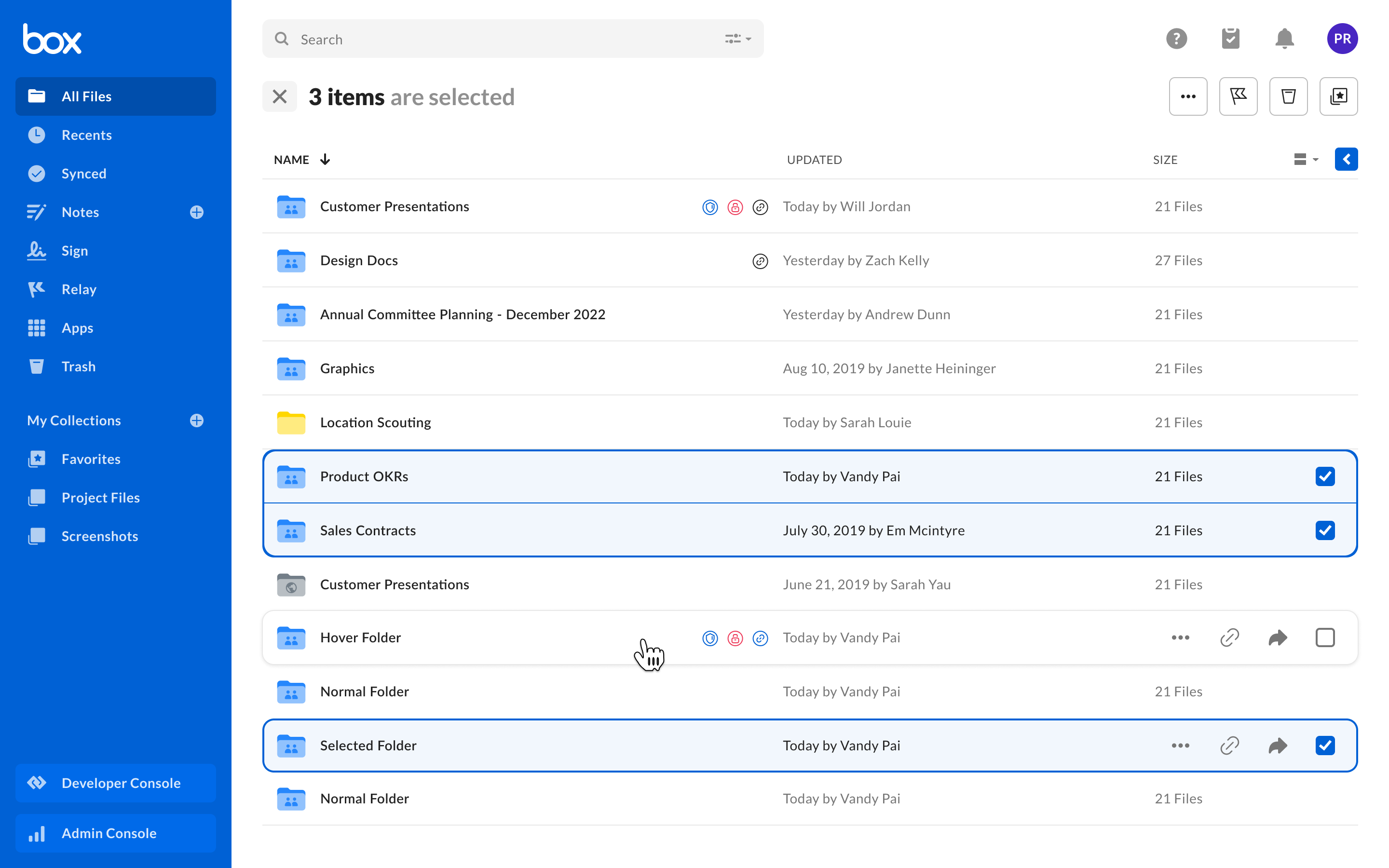Add a new note with plus icon

click(196, 212)
